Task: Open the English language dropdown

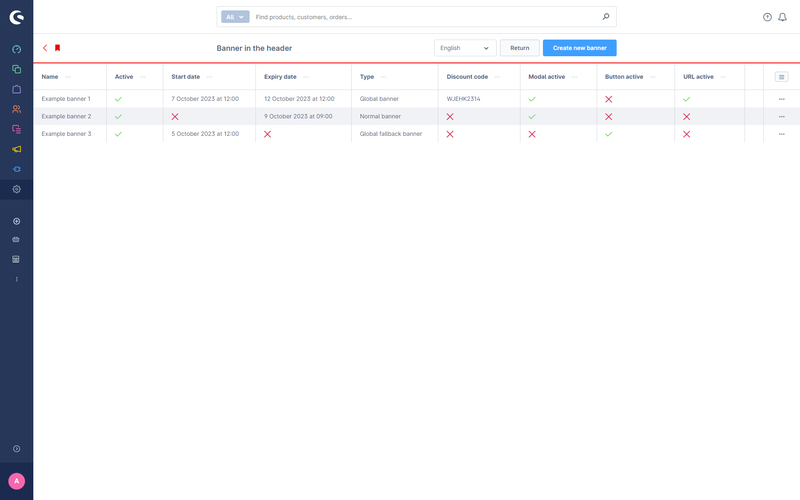Action: (x=465, y=48)
